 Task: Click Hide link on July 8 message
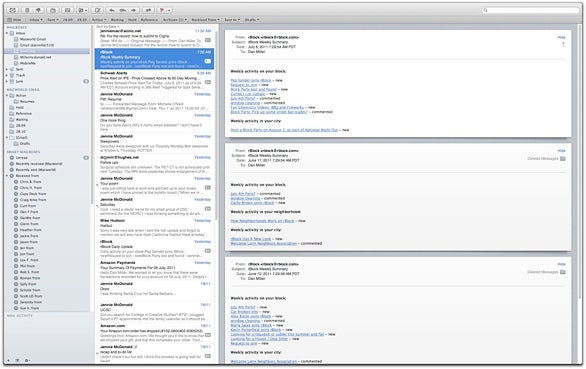[561, 37]
